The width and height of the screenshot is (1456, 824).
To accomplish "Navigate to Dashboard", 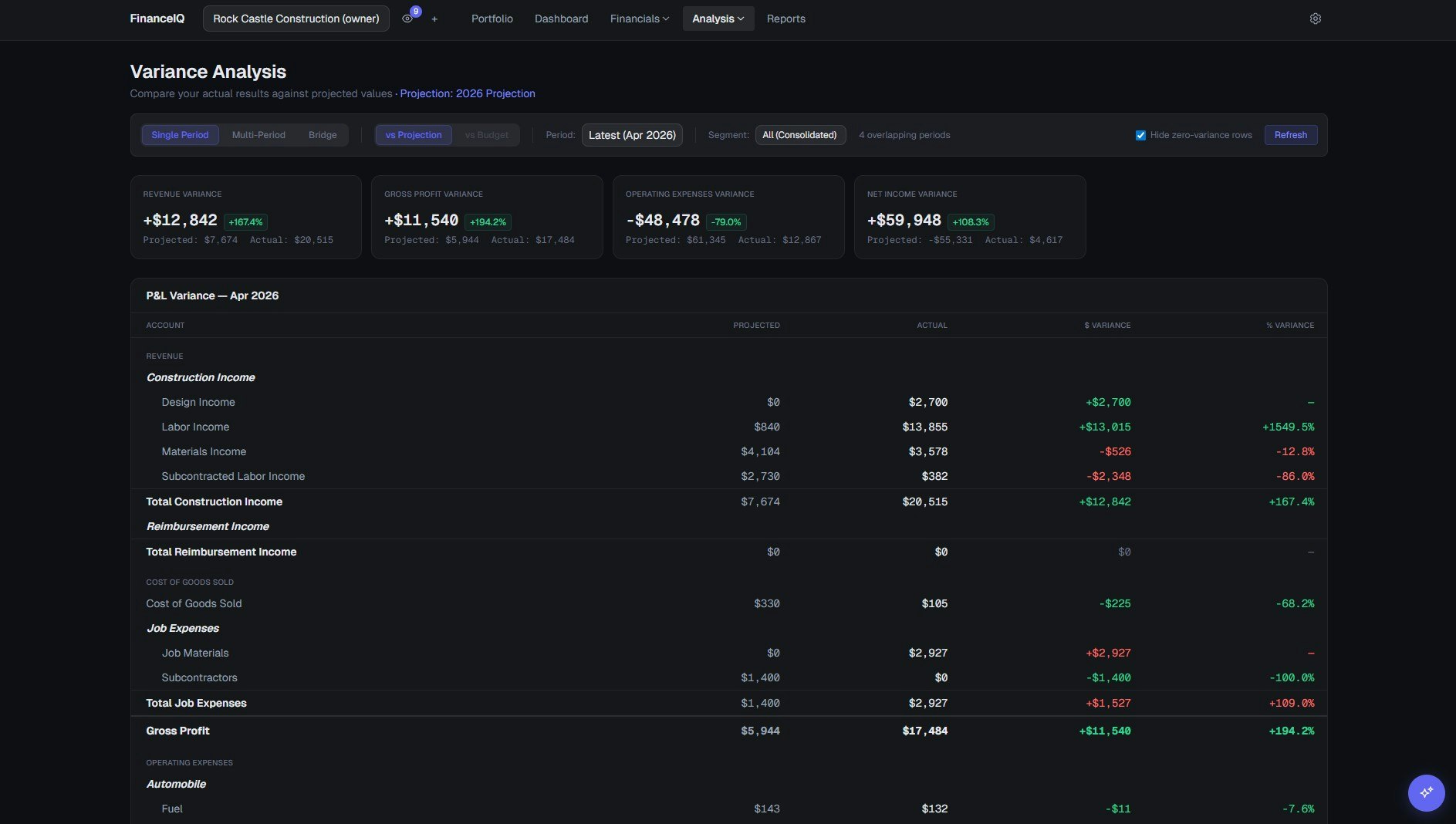I will click(x=561, y=19).
